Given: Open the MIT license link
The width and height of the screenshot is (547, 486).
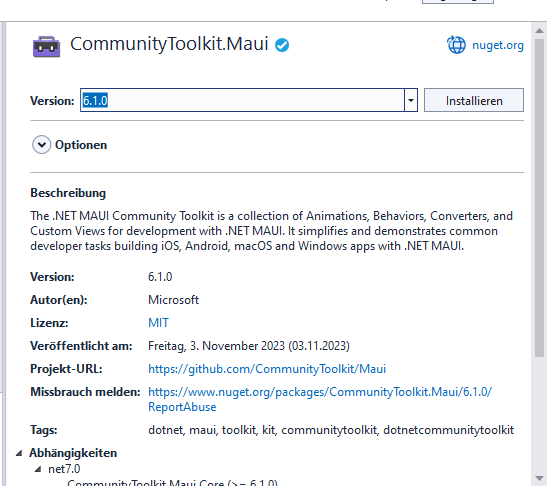Looking at the screenshot, I should pos(158,323).
